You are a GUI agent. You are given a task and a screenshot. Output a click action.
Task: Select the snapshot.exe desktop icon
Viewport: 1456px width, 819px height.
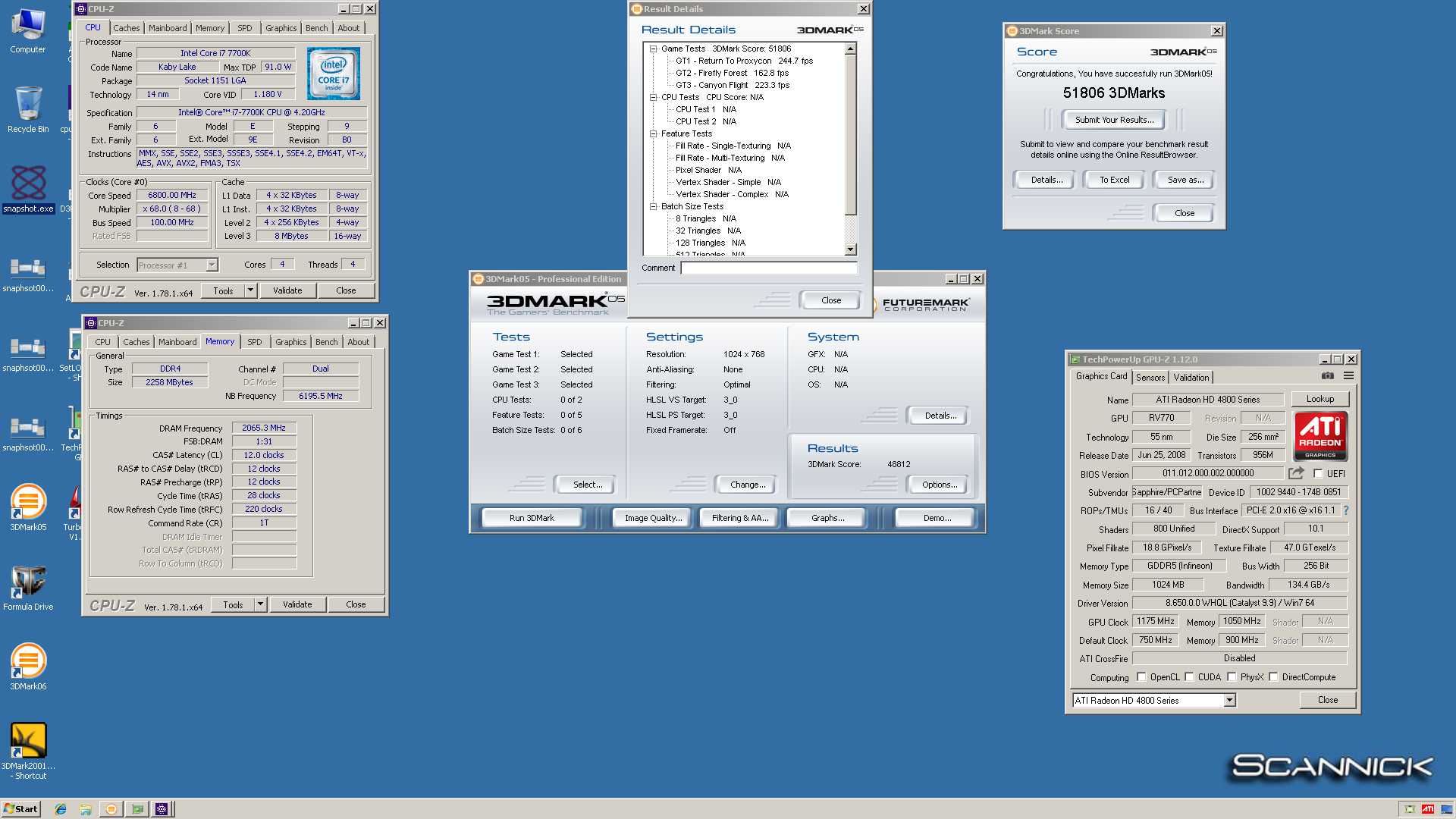coord(28,189)
